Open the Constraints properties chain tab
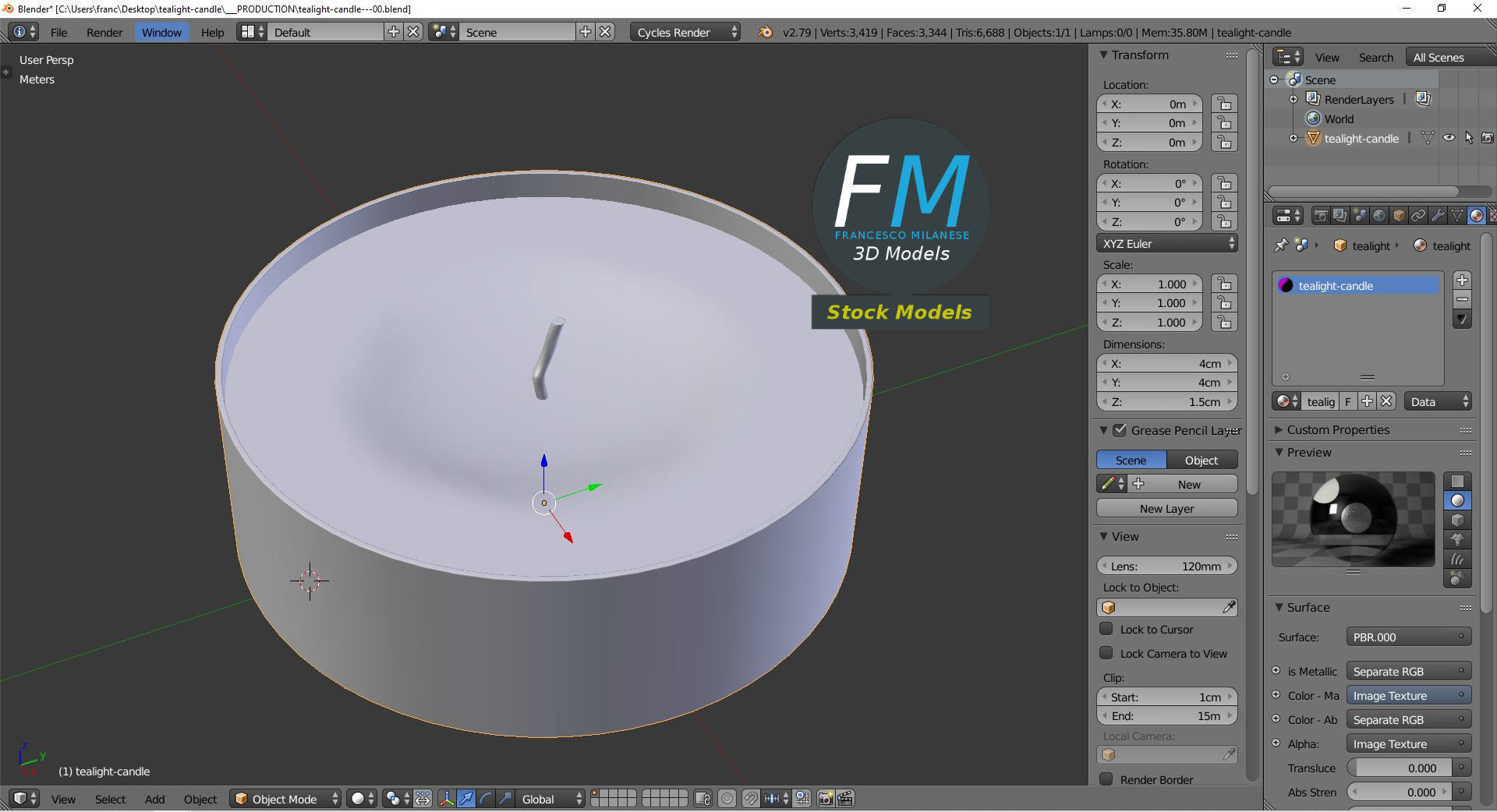Image resolution: width=1497 pixels, height=812 pixels. point(1418,216)
